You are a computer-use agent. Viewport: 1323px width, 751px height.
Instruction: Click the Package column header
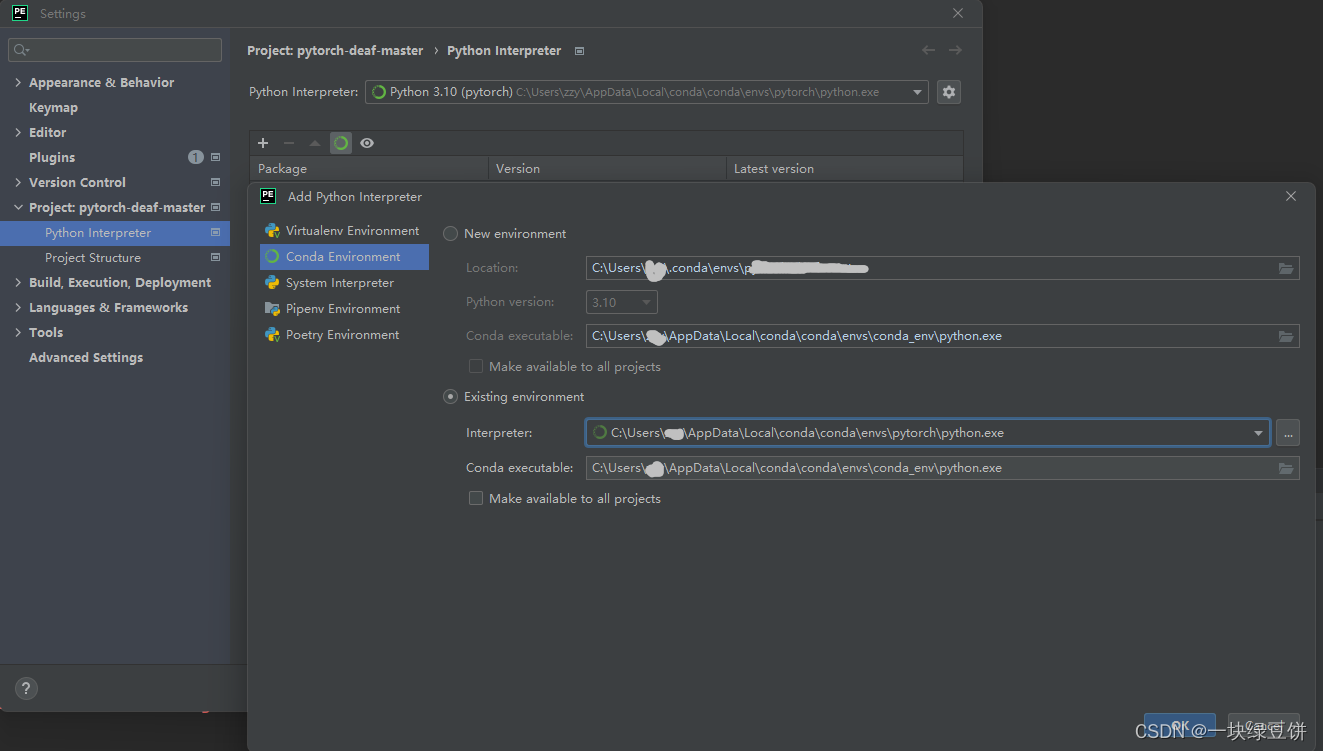[369, 169]
